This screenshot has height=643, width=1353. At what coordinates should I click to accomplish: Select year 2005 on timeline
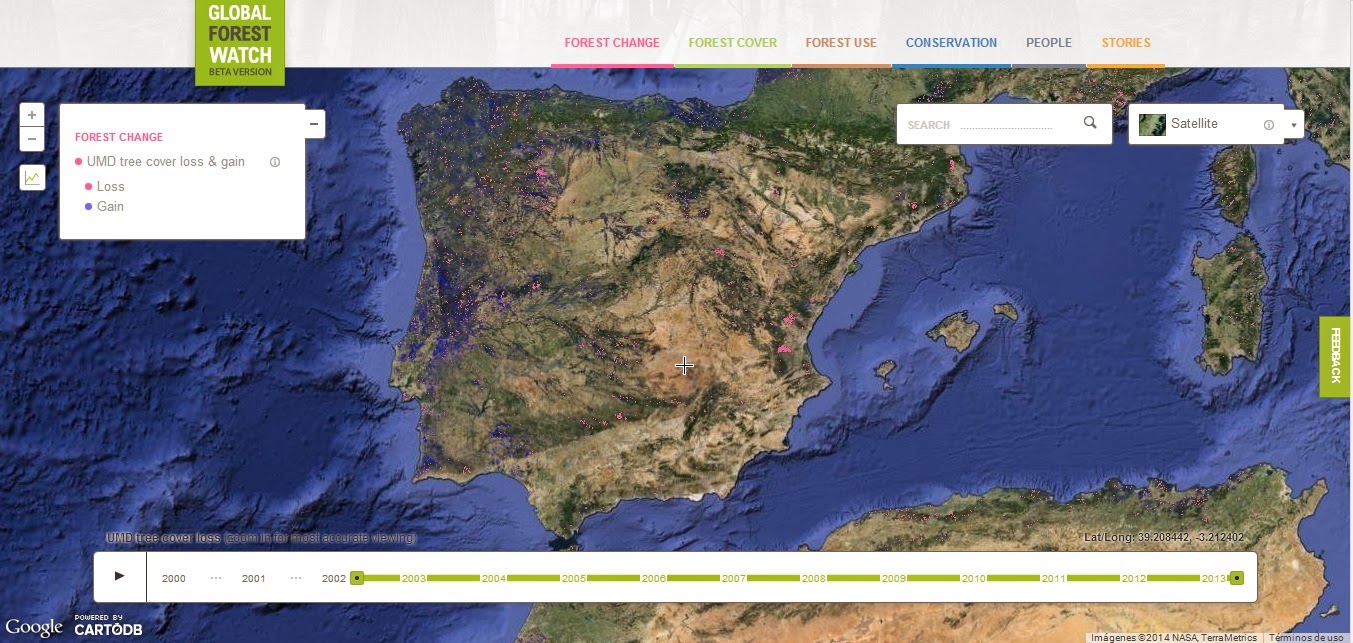(574, 579)
